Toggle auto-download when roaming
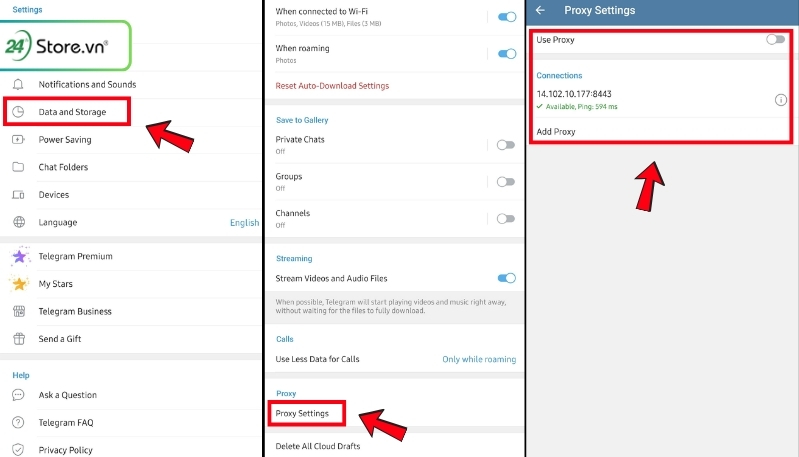Screen dimensions: 799x457 [x=507, y=53]
